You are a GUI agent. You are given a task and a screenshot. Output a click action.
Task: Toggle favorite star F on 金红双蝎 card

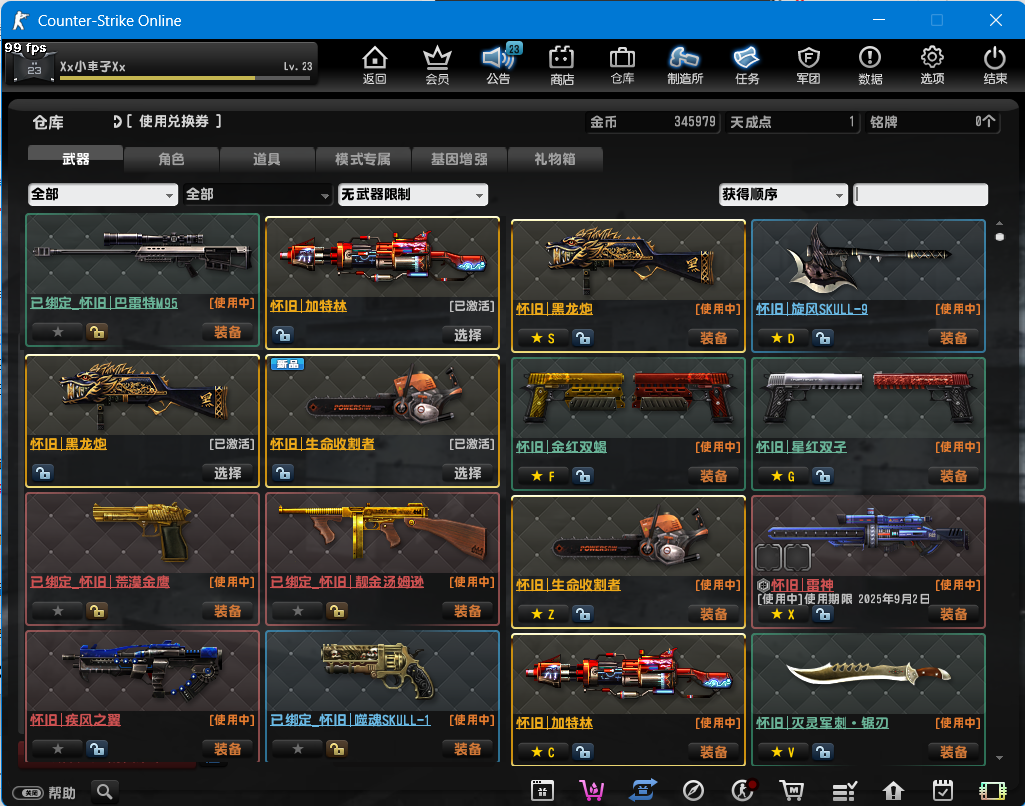point(543,476)
